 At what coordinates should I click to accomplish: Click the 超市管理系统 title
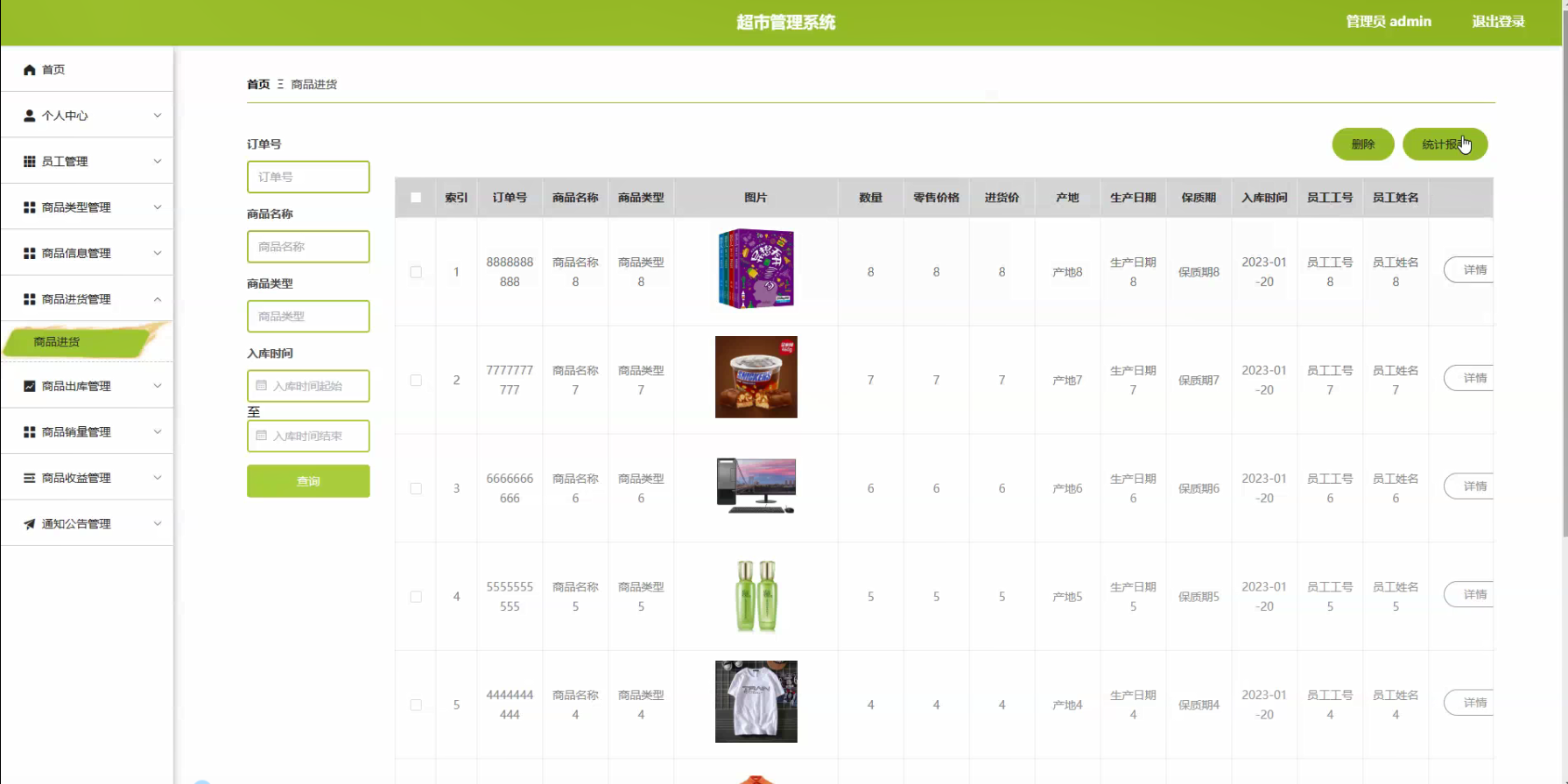785,23
